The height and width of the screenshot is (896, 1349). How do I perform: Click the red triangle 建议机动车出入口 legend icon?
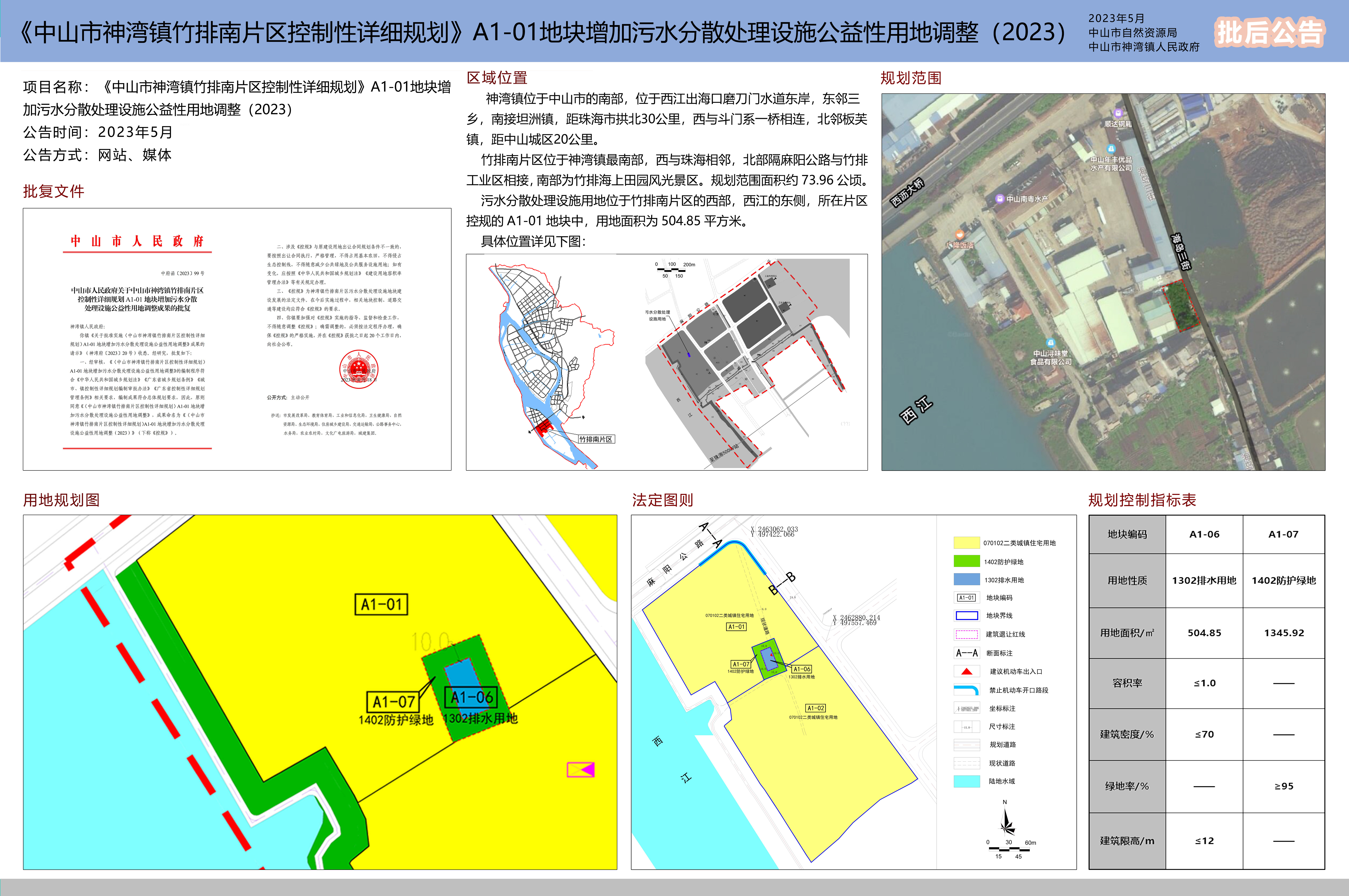967,671
